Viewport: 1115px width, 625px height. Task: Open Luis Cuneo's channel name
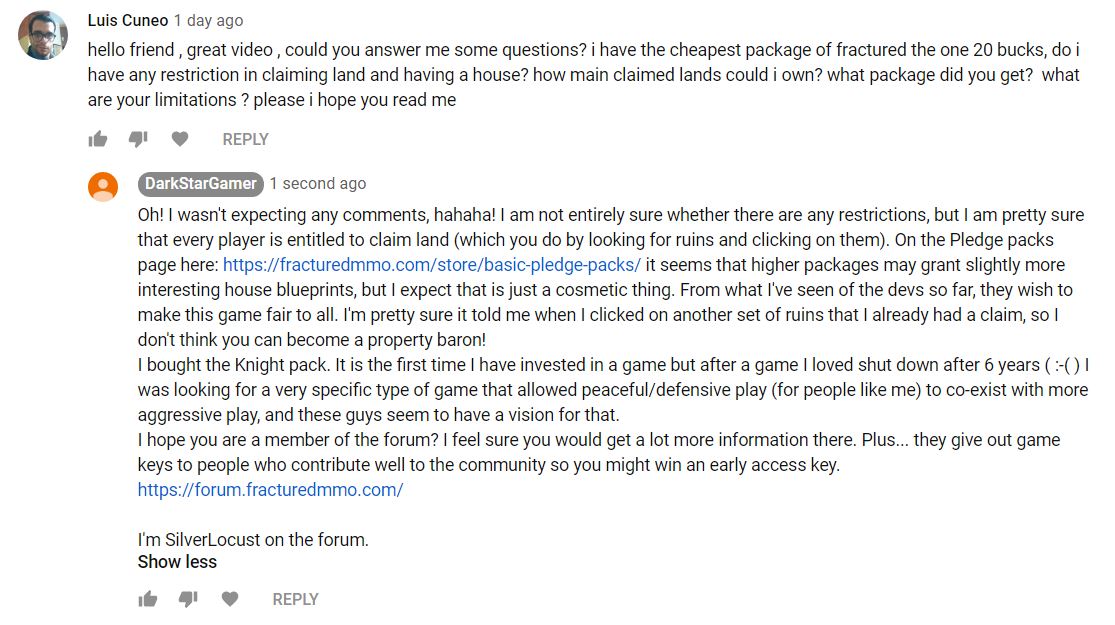pos(128,20)
